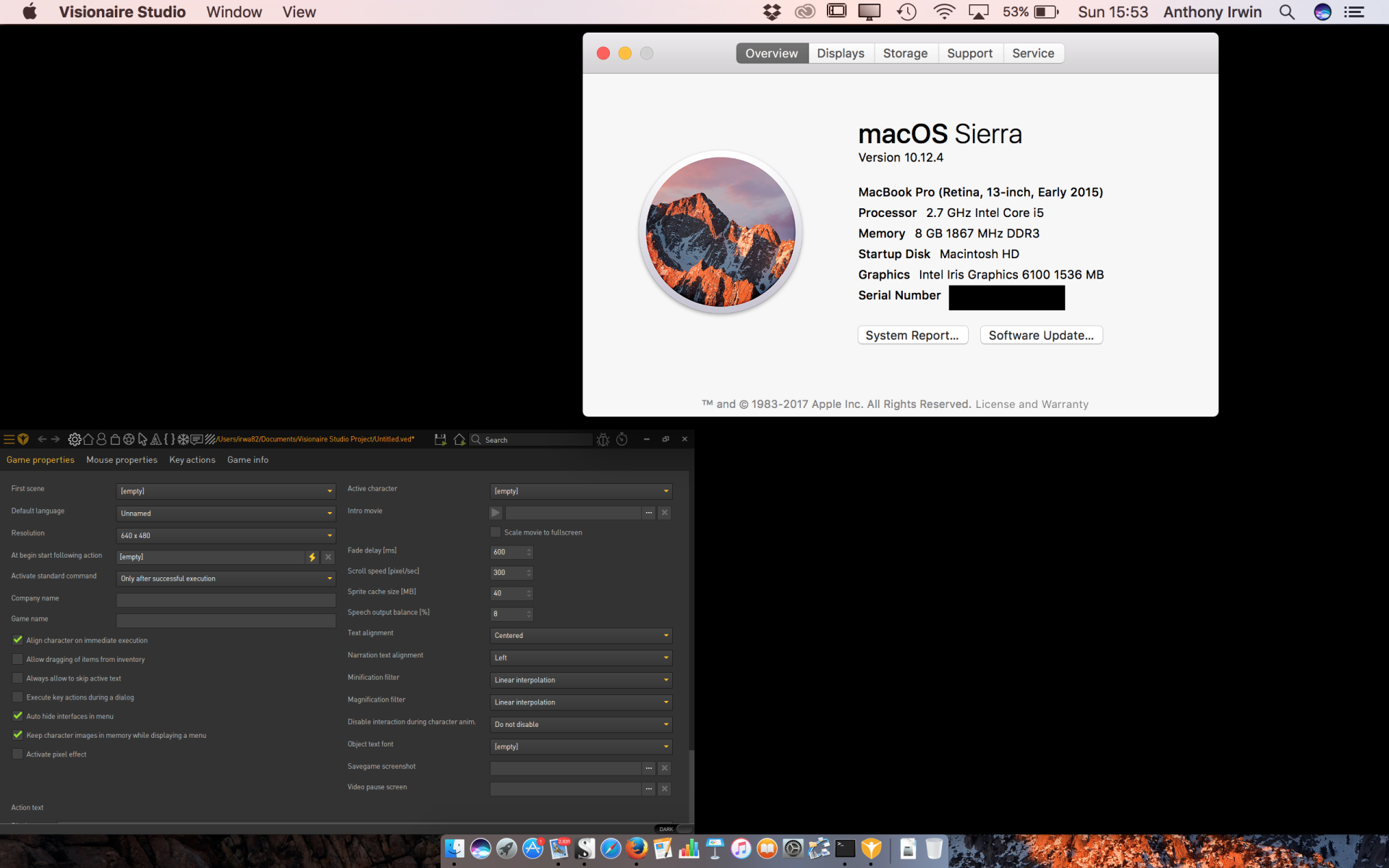Go back with the left arrow icon
This screenshot has width=1389, height=868.
click(42, 439)
